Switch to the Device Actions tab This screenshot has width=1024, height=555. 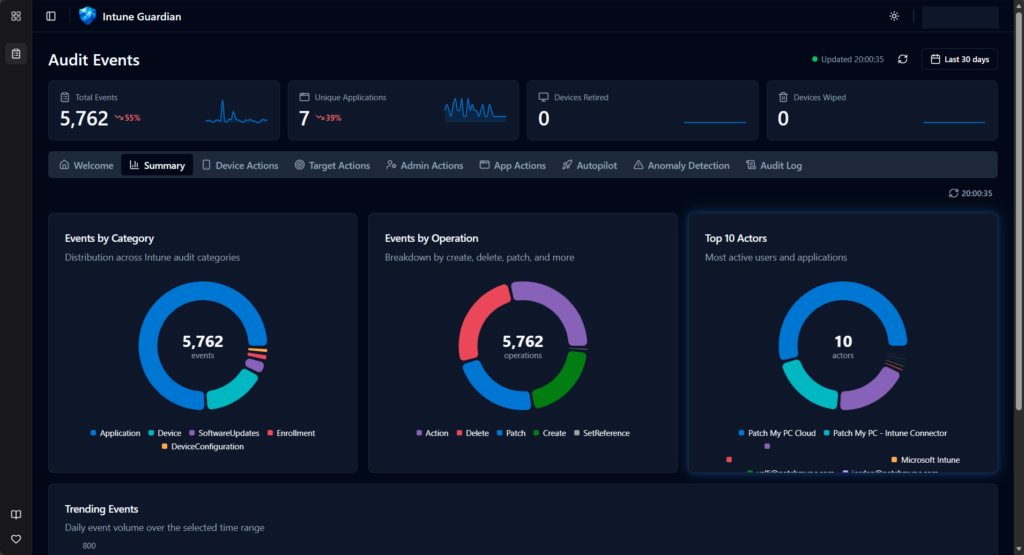(240, 165)
